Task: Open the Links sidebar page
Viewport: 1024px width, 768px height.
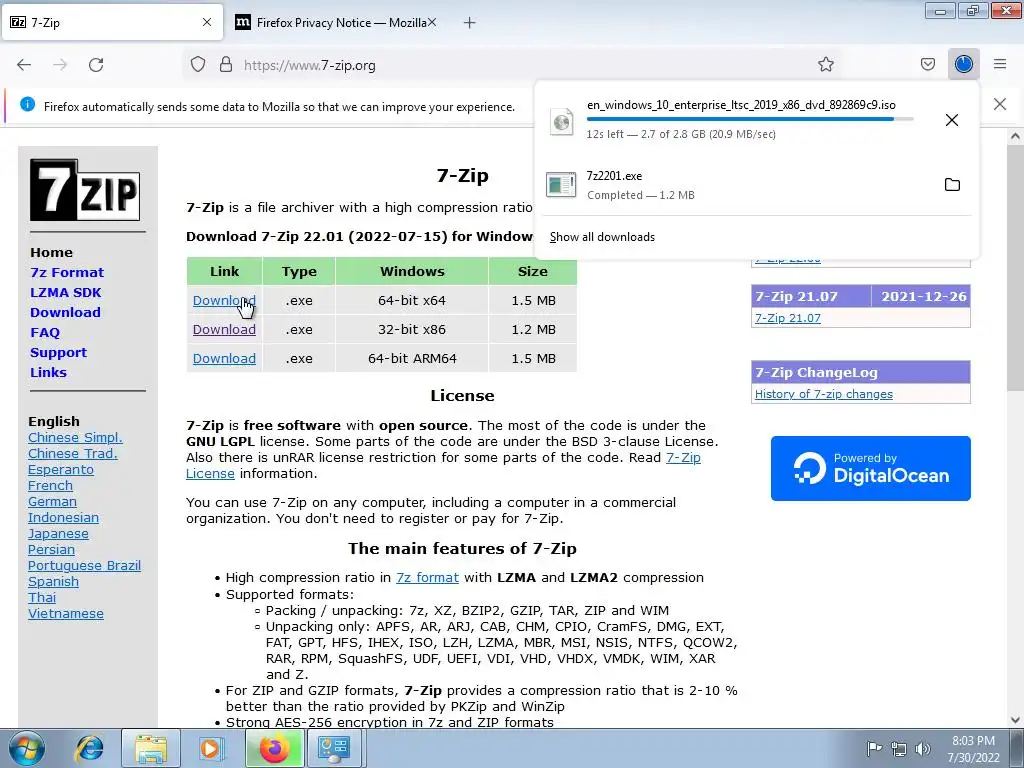Action: 48,372
